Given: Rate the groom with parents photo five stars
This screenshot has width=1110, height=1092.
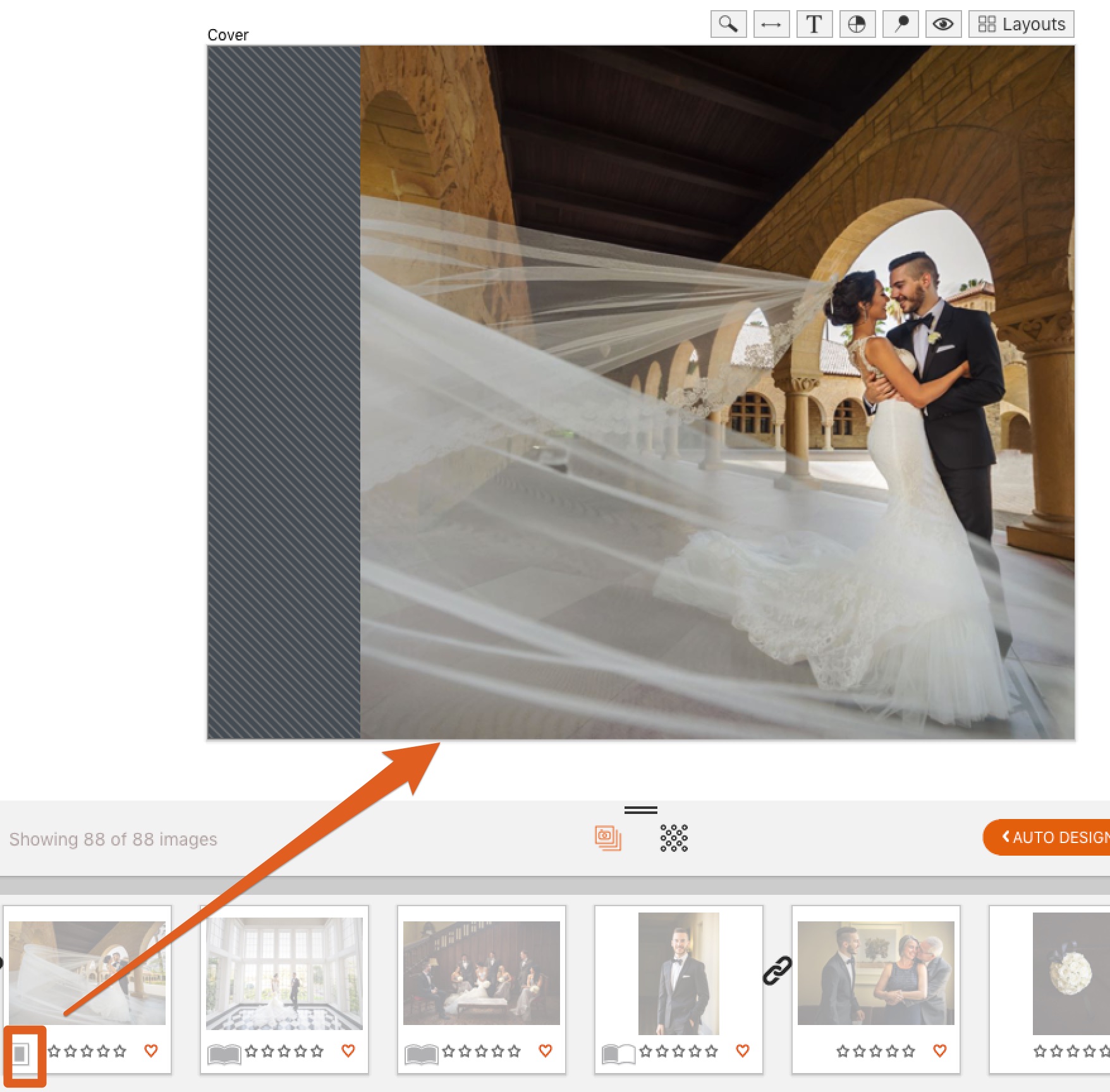Looking at the screenshot, I should pos(909,1052).
